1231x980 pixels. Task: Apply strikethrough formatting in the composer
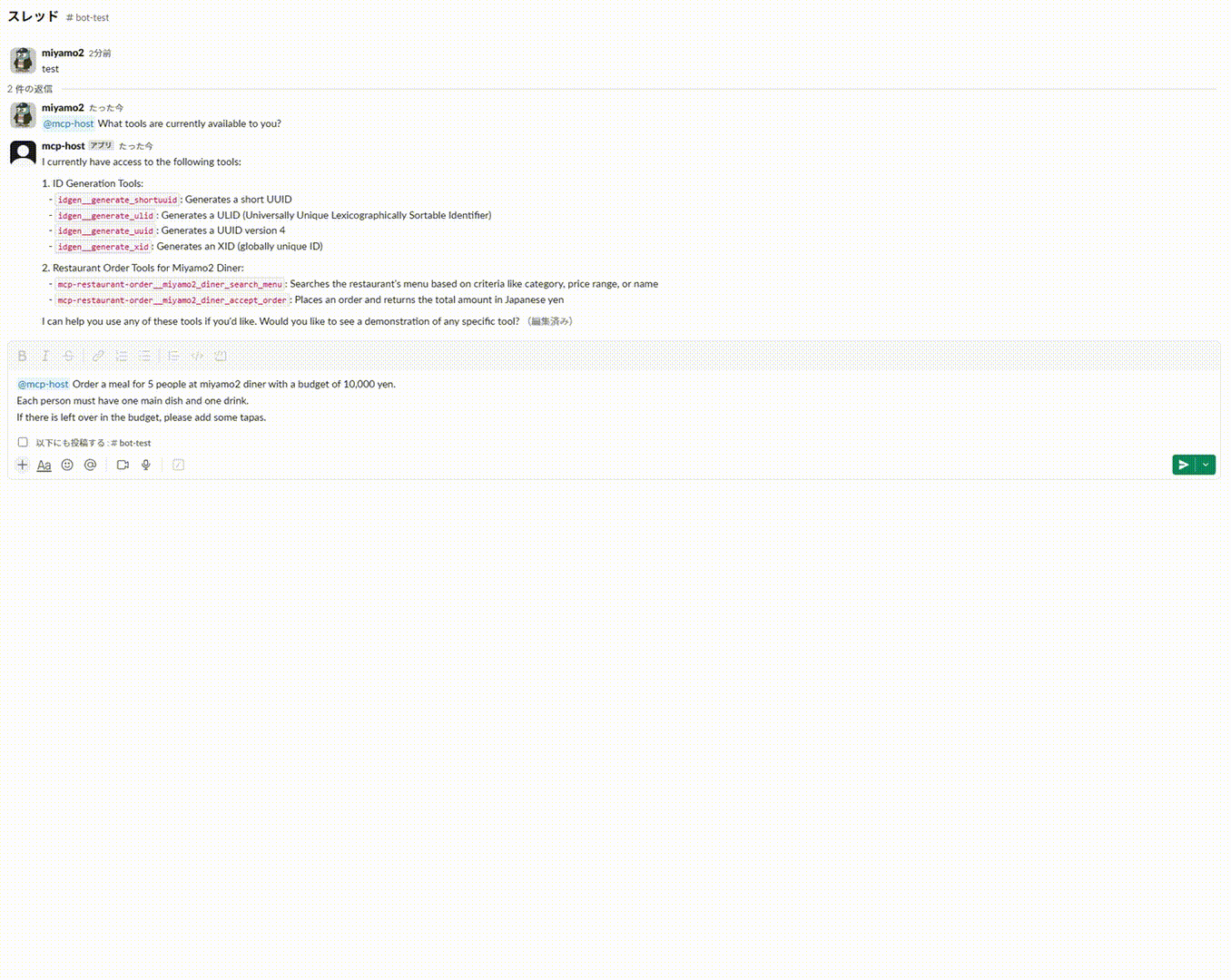[69, 356]
